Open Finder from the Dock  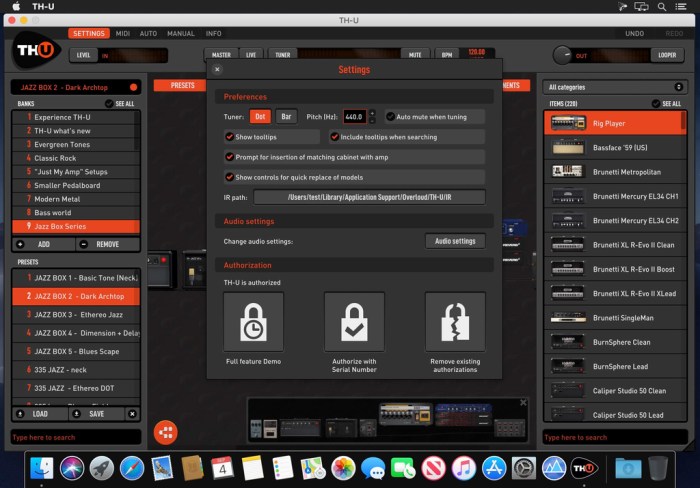point(42,468)
